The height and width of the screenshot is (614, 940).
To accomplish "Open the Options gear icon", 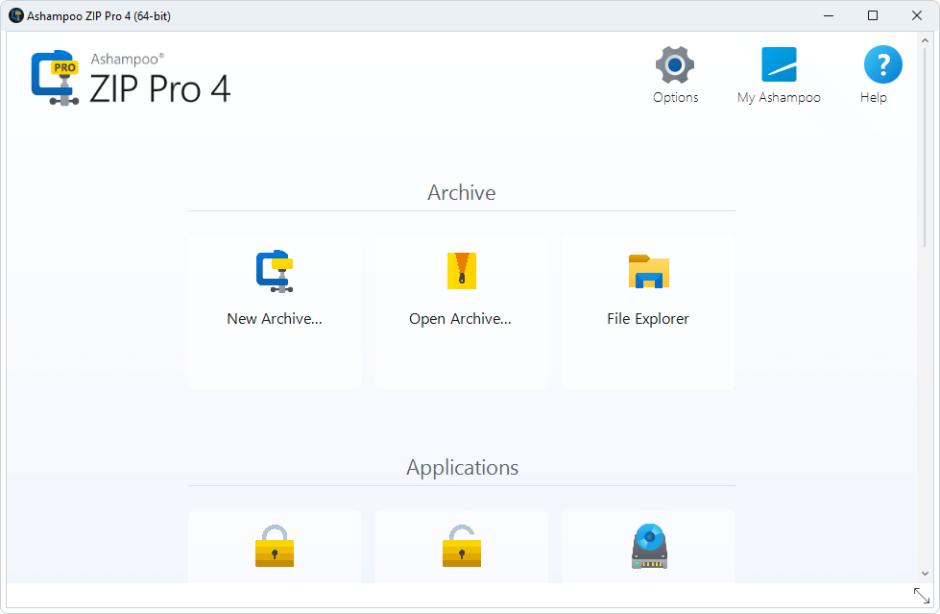I will [674, 64].
